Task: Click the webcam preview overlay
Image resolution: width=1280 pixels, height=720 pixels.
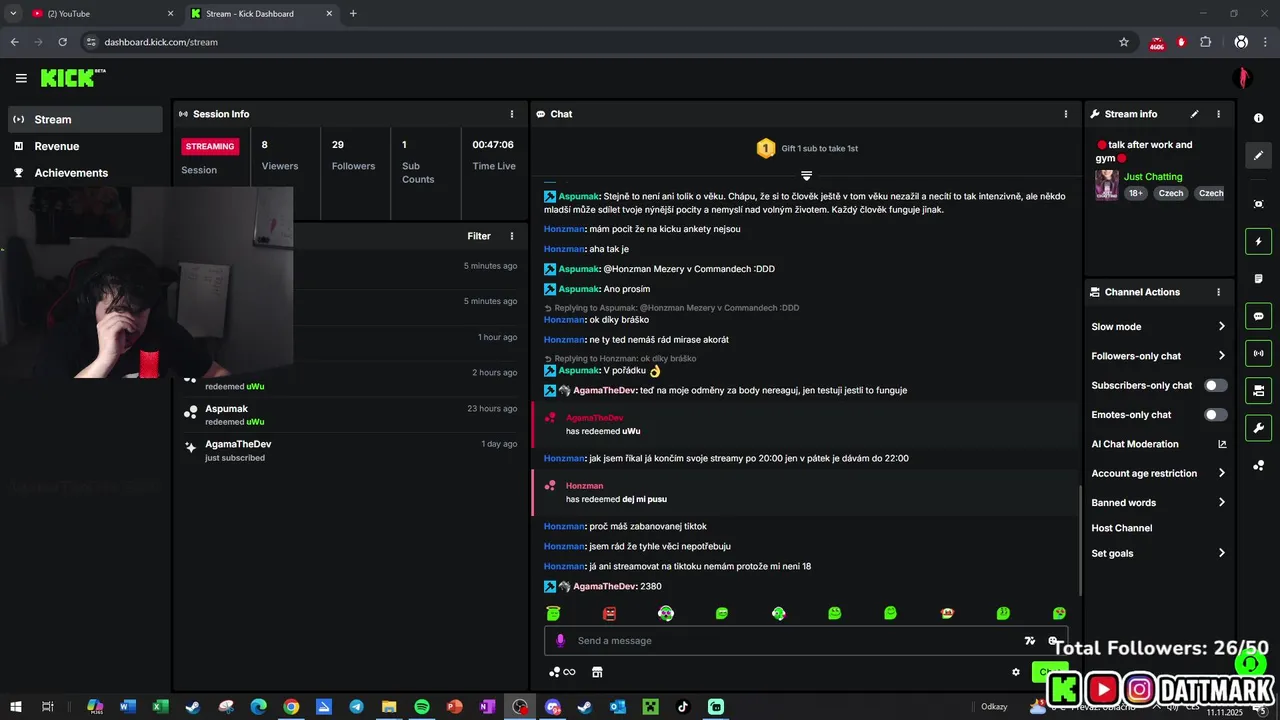Action: click(146, 282)
